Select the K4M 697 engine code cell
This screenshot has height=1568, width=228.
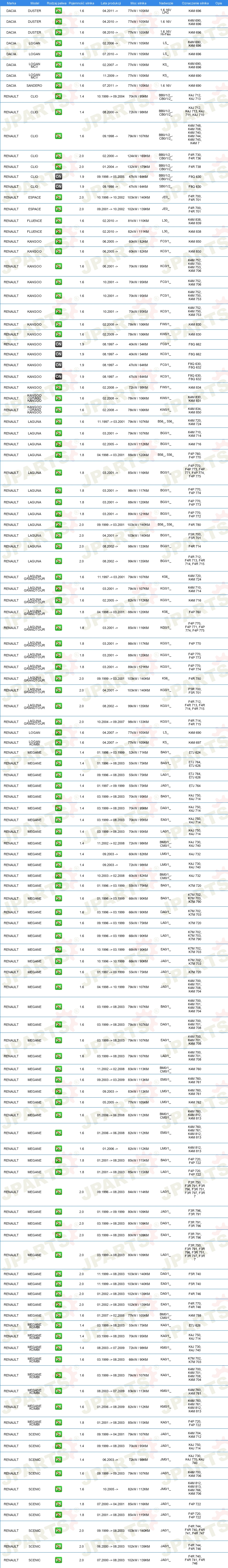(x=194, y=743)
